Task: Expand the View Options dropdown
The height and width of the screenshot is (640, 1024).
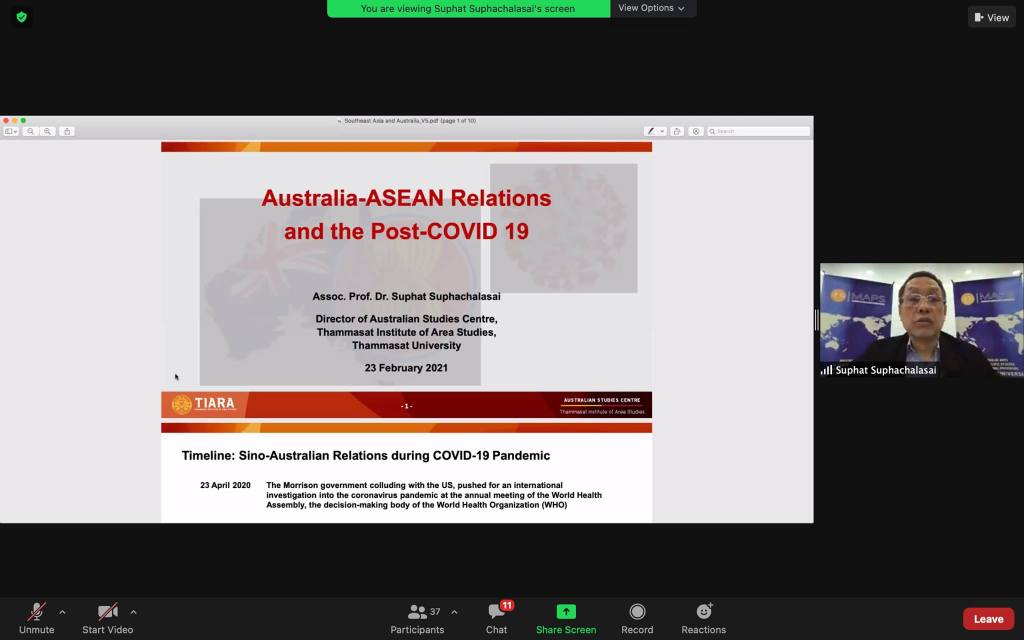Action: tap(652, 8)
